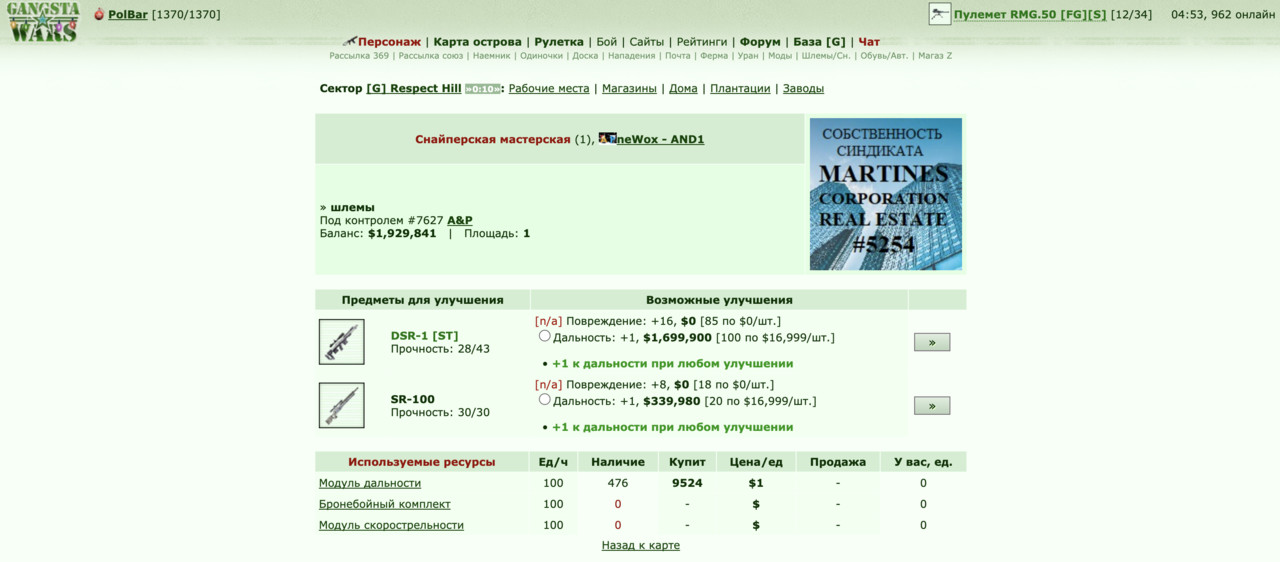The width and height of the screenshot is (1280, 562).
Task: Open Плантации sector link
Action: 740,88
